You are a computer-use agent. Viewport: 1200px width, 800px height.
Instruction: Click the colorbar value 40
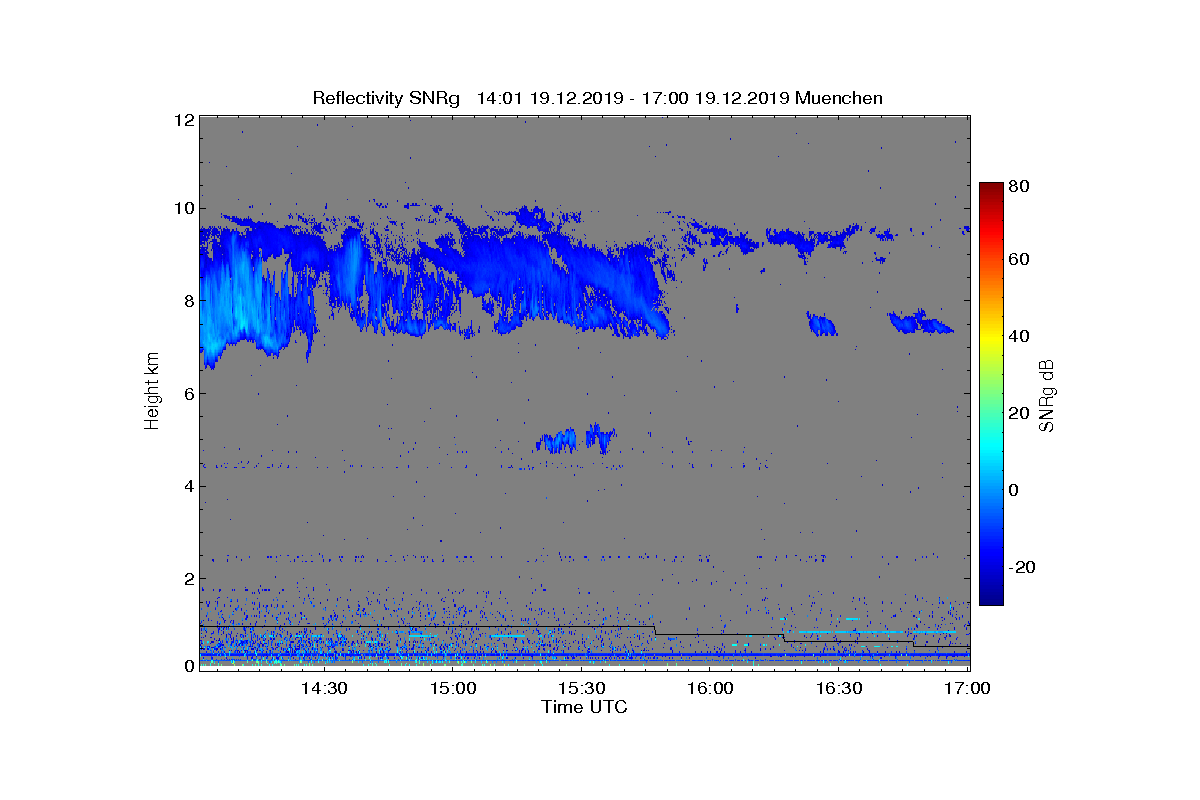pos(1020,336)
